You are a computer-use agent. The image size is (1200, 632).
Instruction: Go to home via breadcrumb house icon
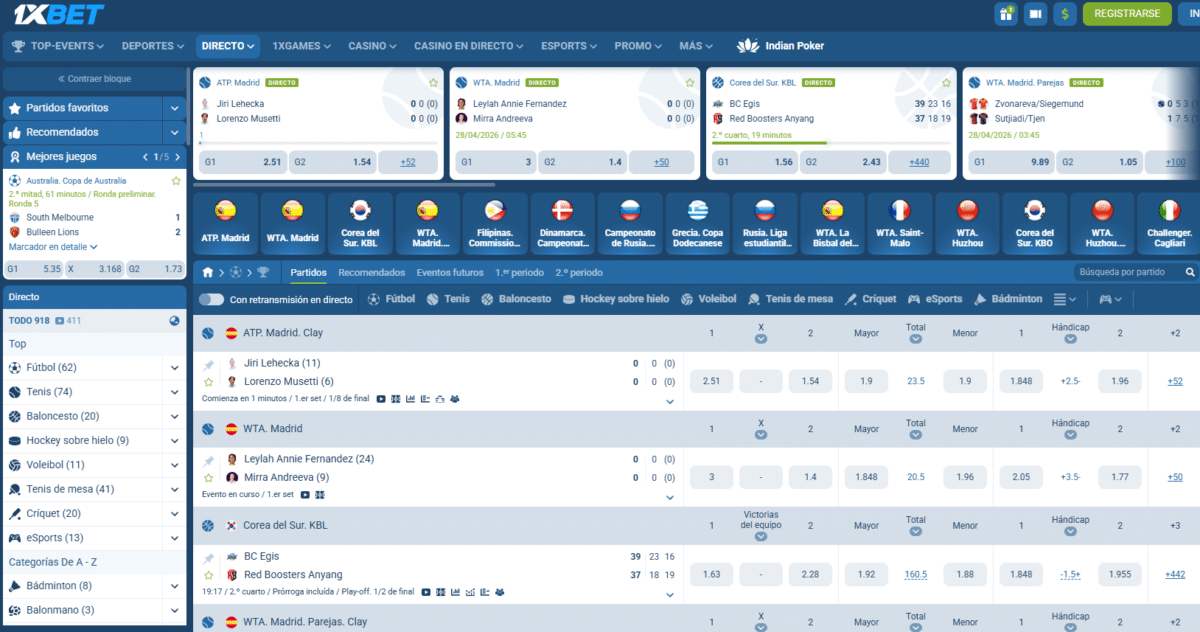[x=206, y=272]
